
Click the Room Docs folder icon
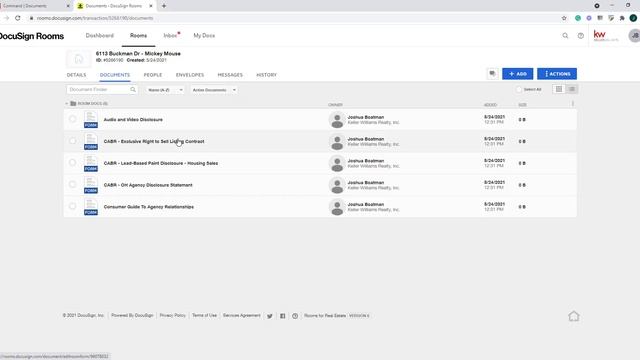click(73, 104)
